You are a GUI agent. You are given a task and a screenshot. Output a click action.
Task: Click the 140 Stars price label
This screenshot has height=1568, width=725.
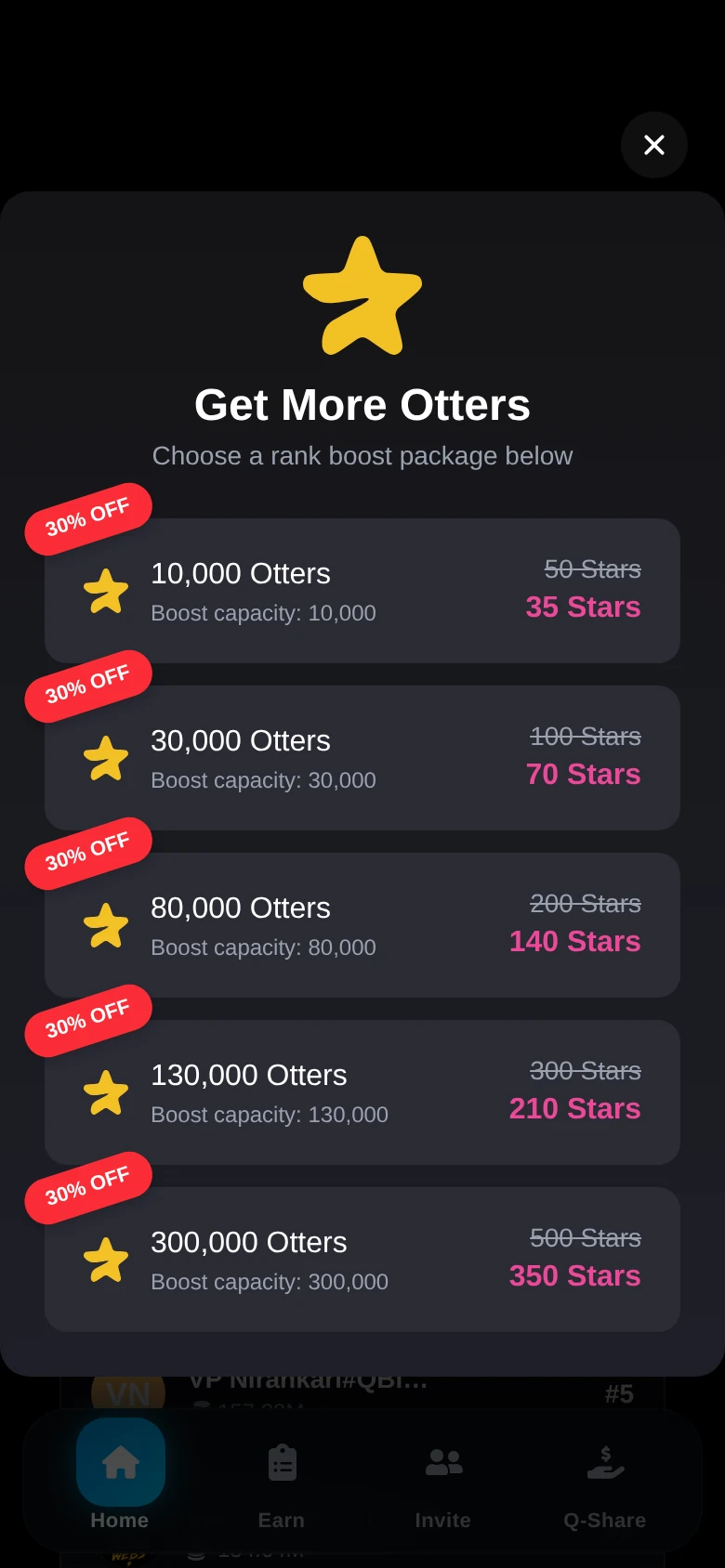pyautogui.click(x=574, y=941)
